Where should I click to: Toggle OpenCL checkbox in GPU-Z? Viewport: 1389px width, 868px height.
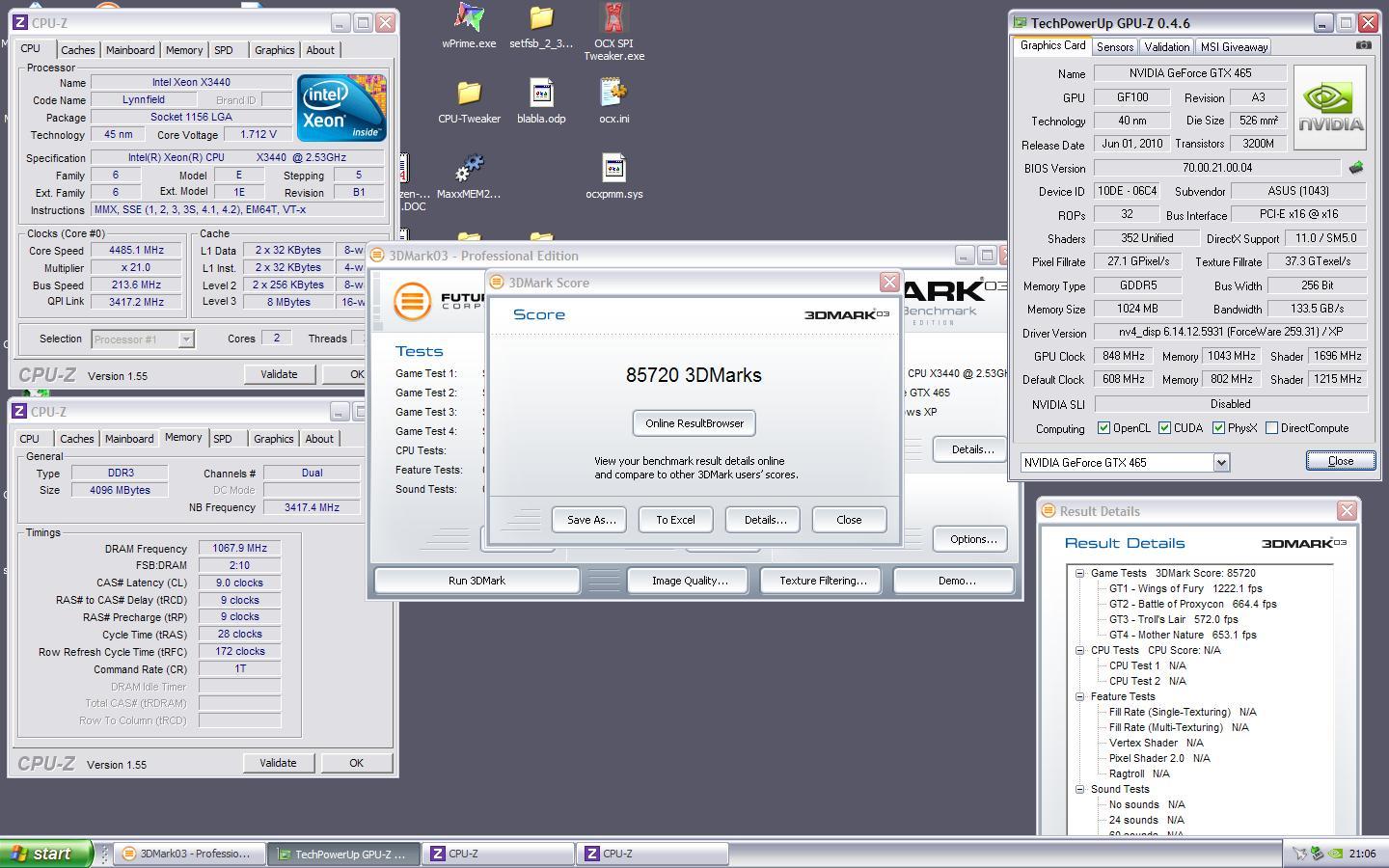coord(1103,428)
